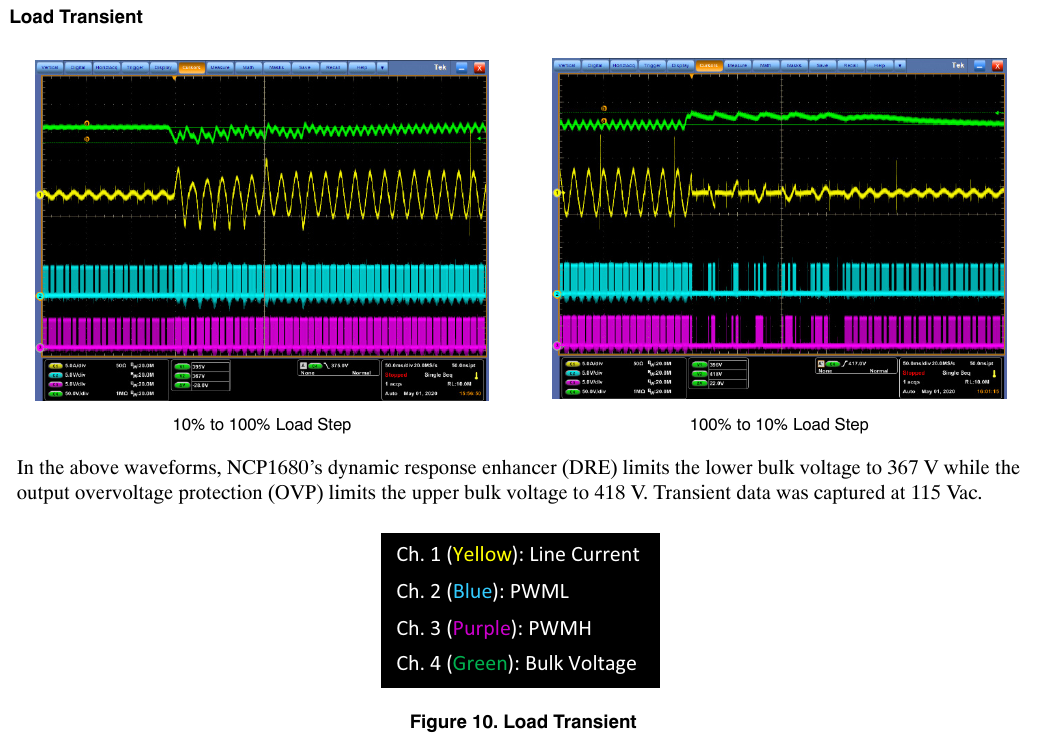Click the "Load Transient" heading at top
Screen dimensions: 1044x740
(76, 17)
